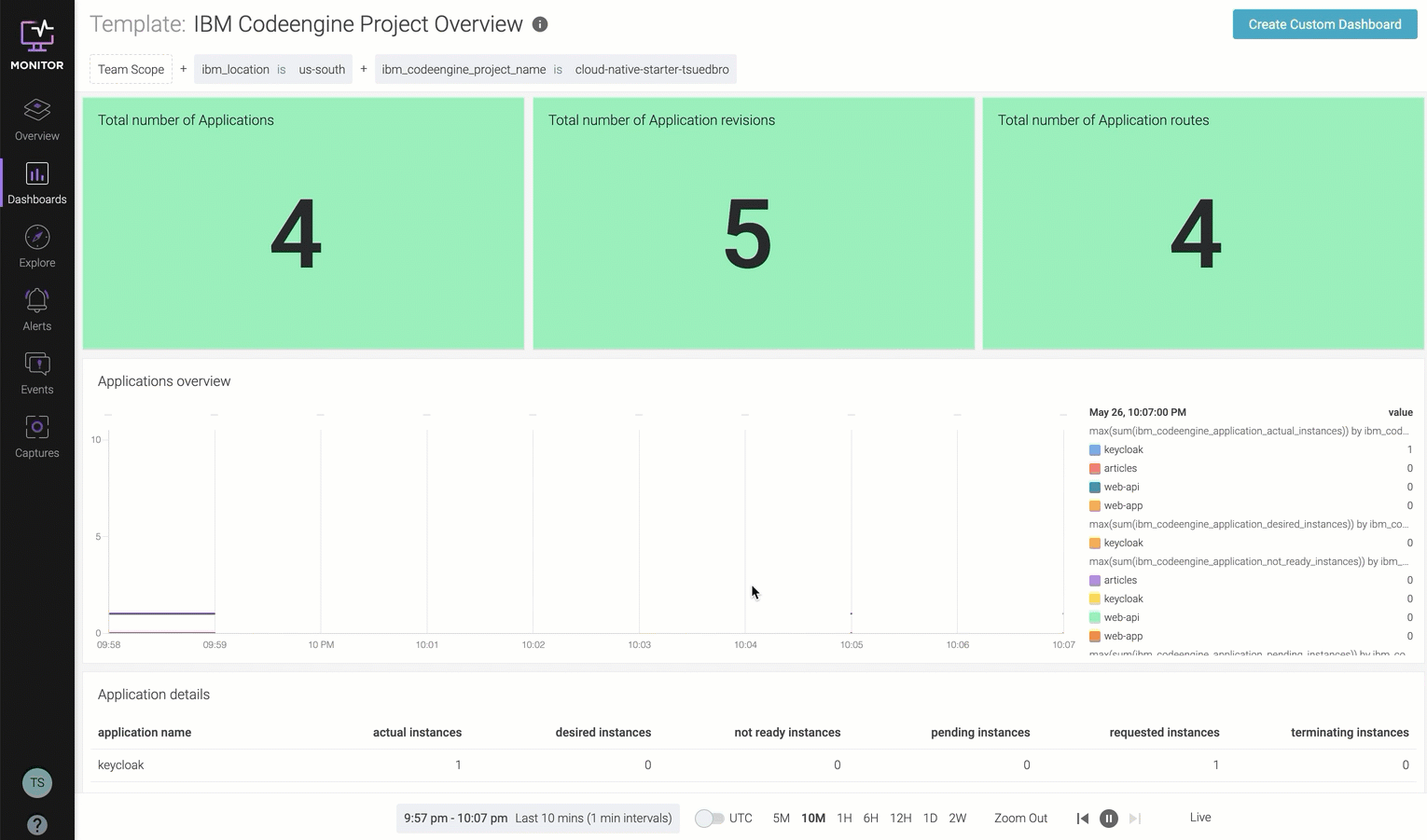Click the orange web-app actual instances swatch
Viewport: 1427px width, 840px height.
coord(1095,506)
